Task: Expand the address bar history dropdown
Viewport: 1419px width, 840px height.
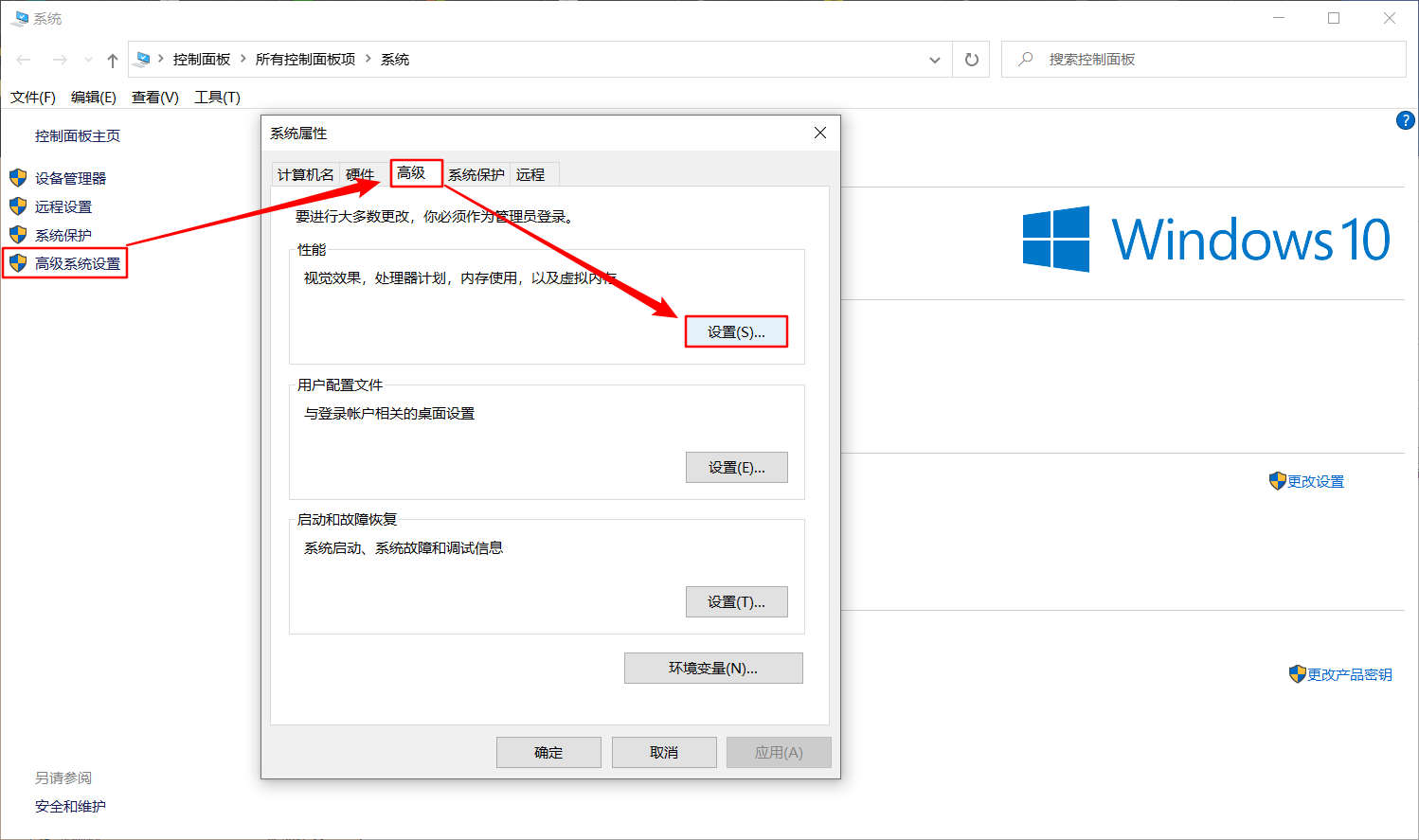Action: tap(935, 60)
